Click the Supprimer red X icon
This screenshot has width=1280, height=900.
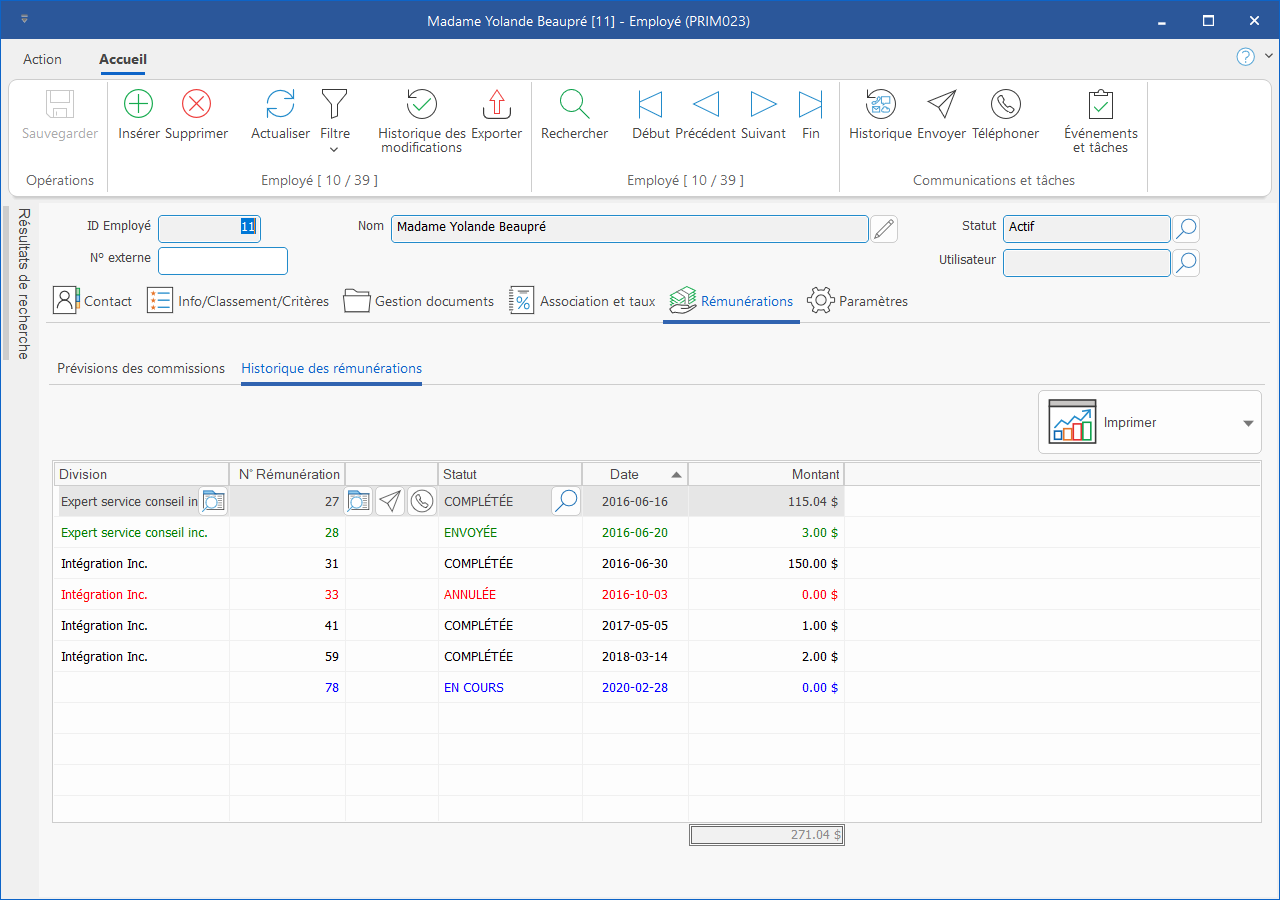point(196,105)
